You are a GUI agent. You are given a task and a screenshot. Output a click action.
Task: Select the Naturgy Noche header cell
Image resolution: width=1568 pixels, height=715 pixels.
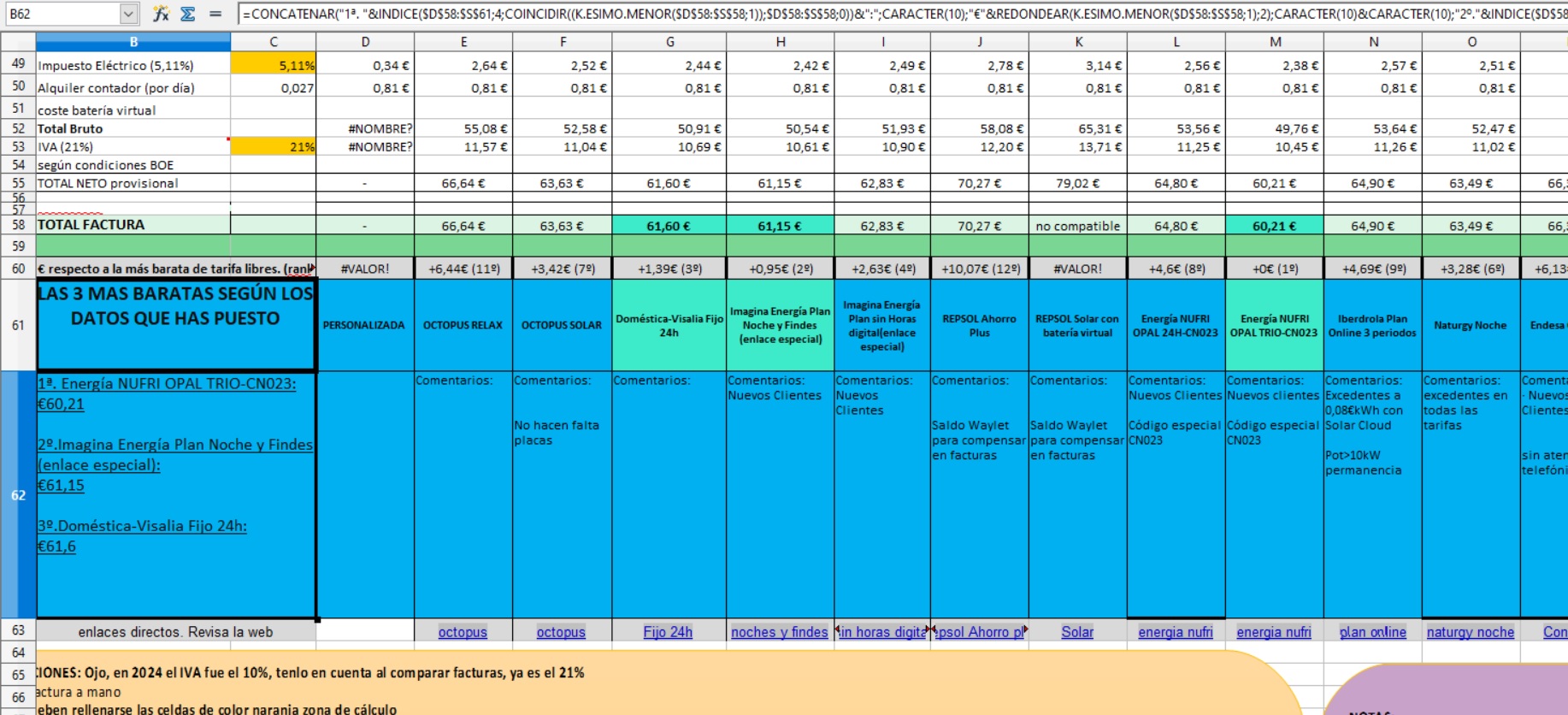[x=1471, y=325]
